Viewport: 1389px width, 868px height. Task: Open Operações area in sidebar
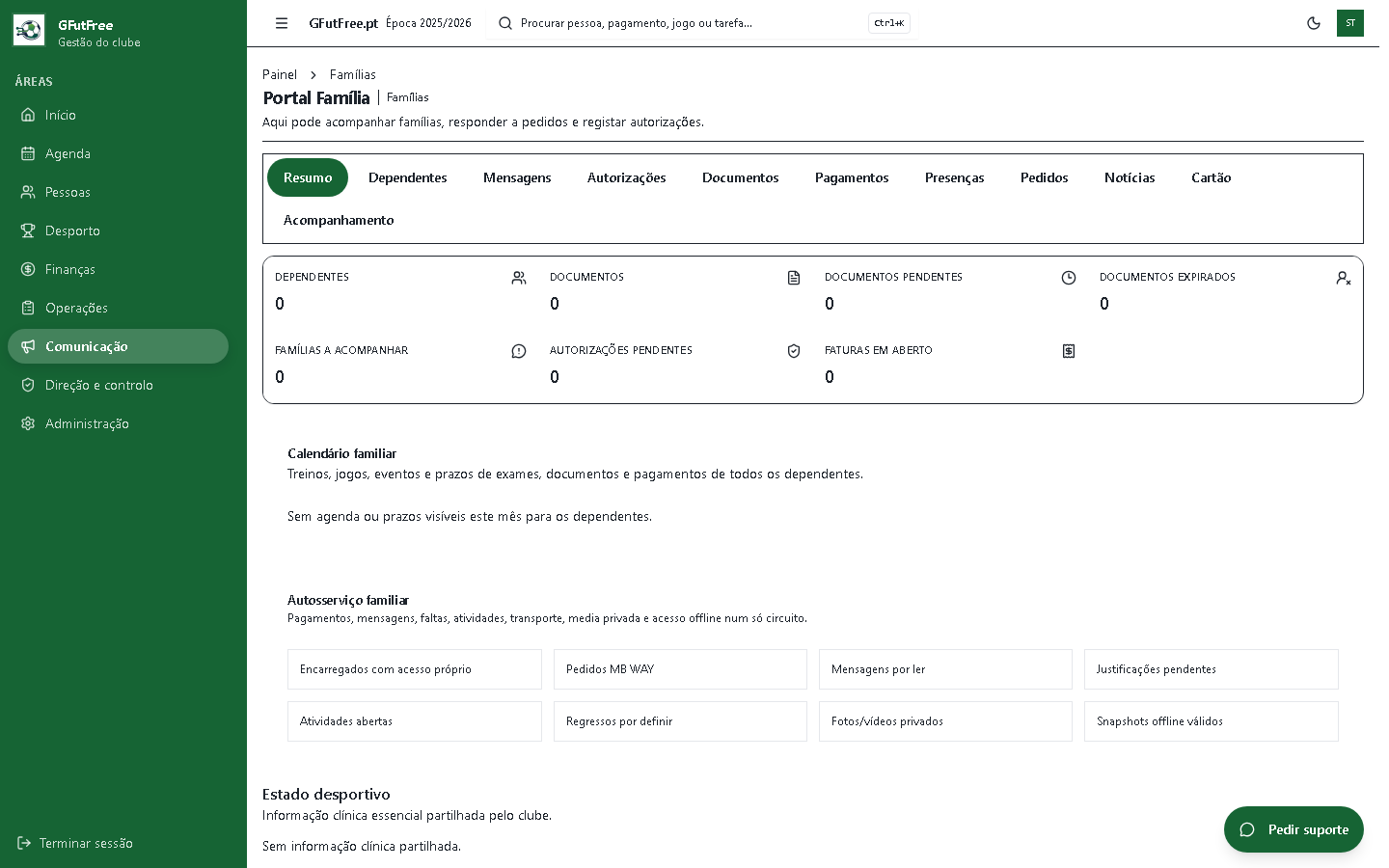click(x=118, y=308)
